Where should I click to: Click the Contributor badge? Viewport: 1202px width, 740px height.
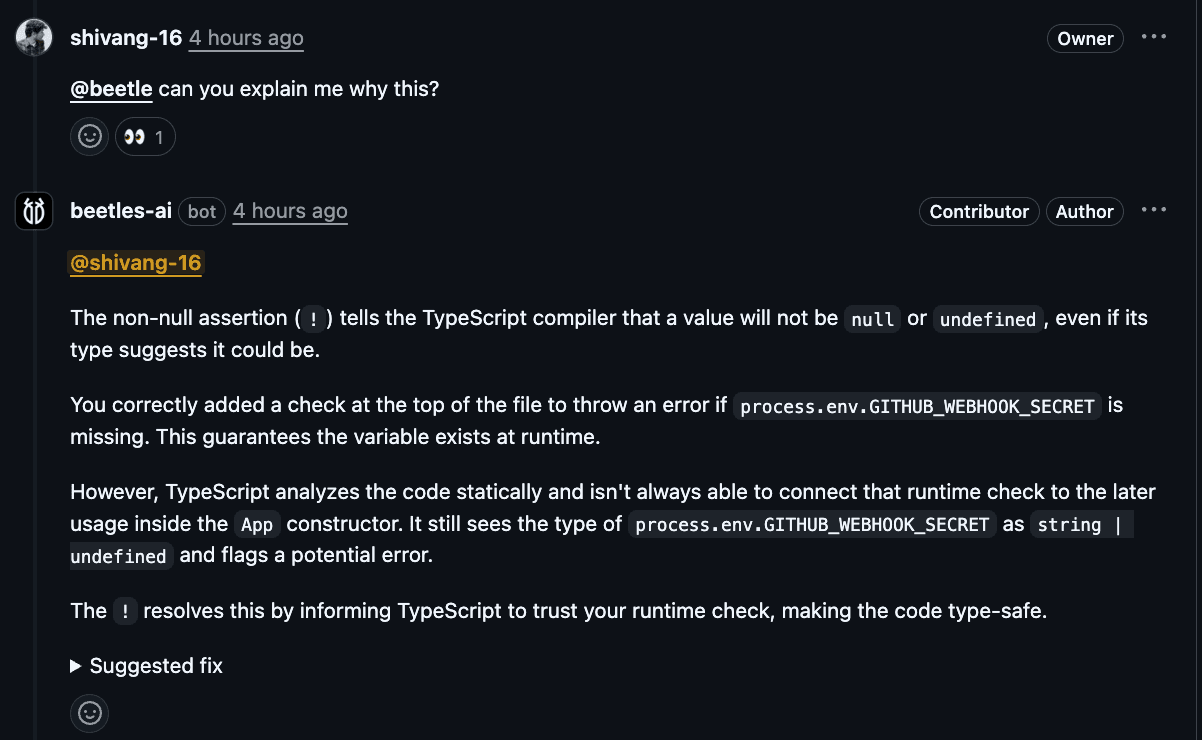pos(979,212)
